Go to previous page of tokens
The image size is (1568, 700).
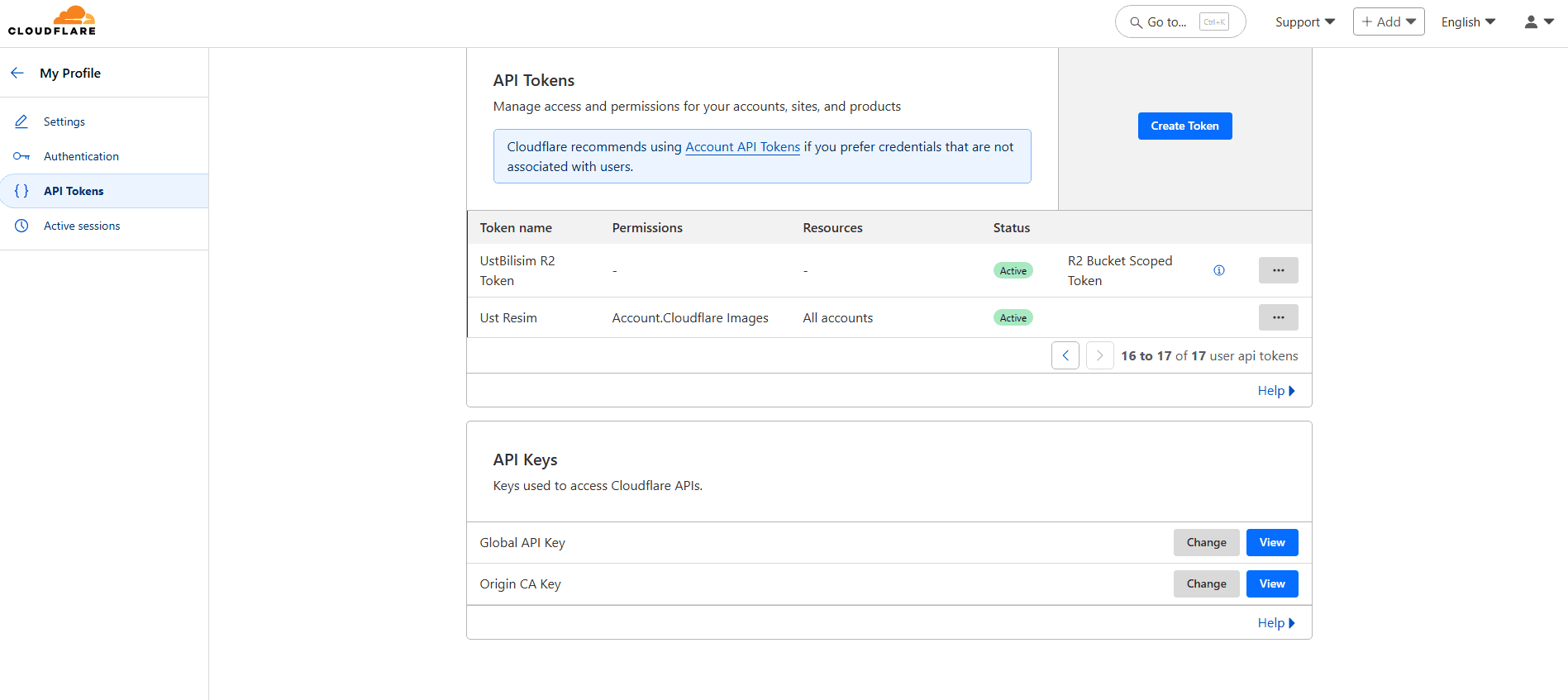1065,355
